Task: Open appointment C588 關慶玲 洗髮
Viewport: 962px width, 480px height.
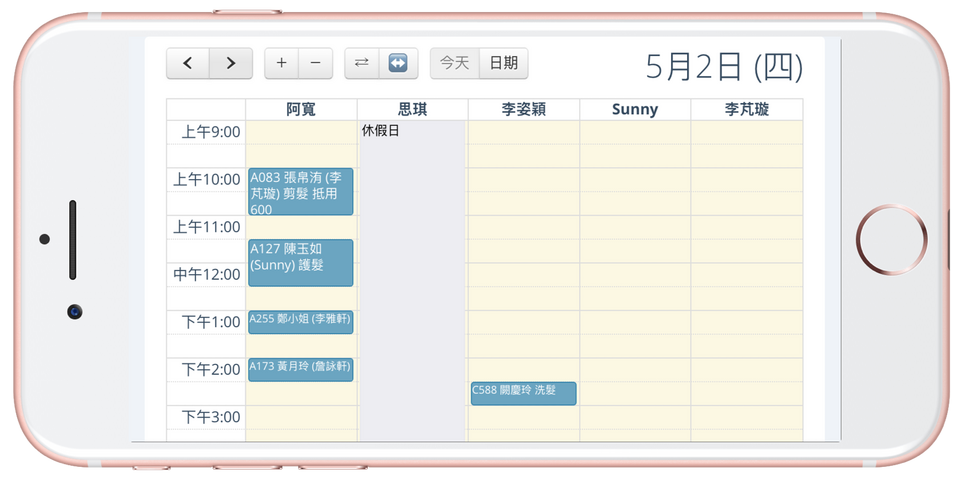Action: click(x=523, y=393)
